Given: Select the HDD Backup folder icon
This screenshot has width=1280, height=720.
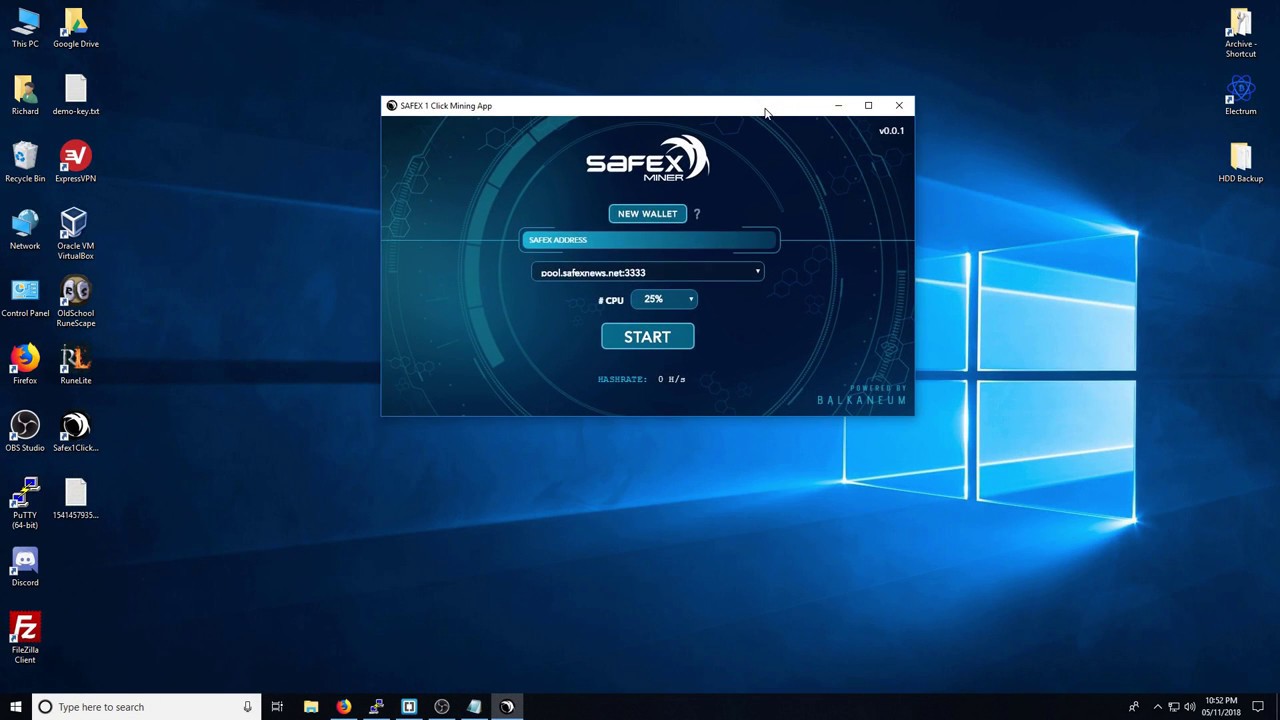Looking at the screenshot, I should coord(1241,162).
